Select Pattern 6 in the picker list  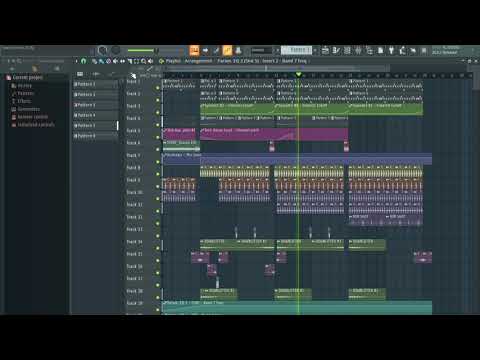tap(95, 136)
